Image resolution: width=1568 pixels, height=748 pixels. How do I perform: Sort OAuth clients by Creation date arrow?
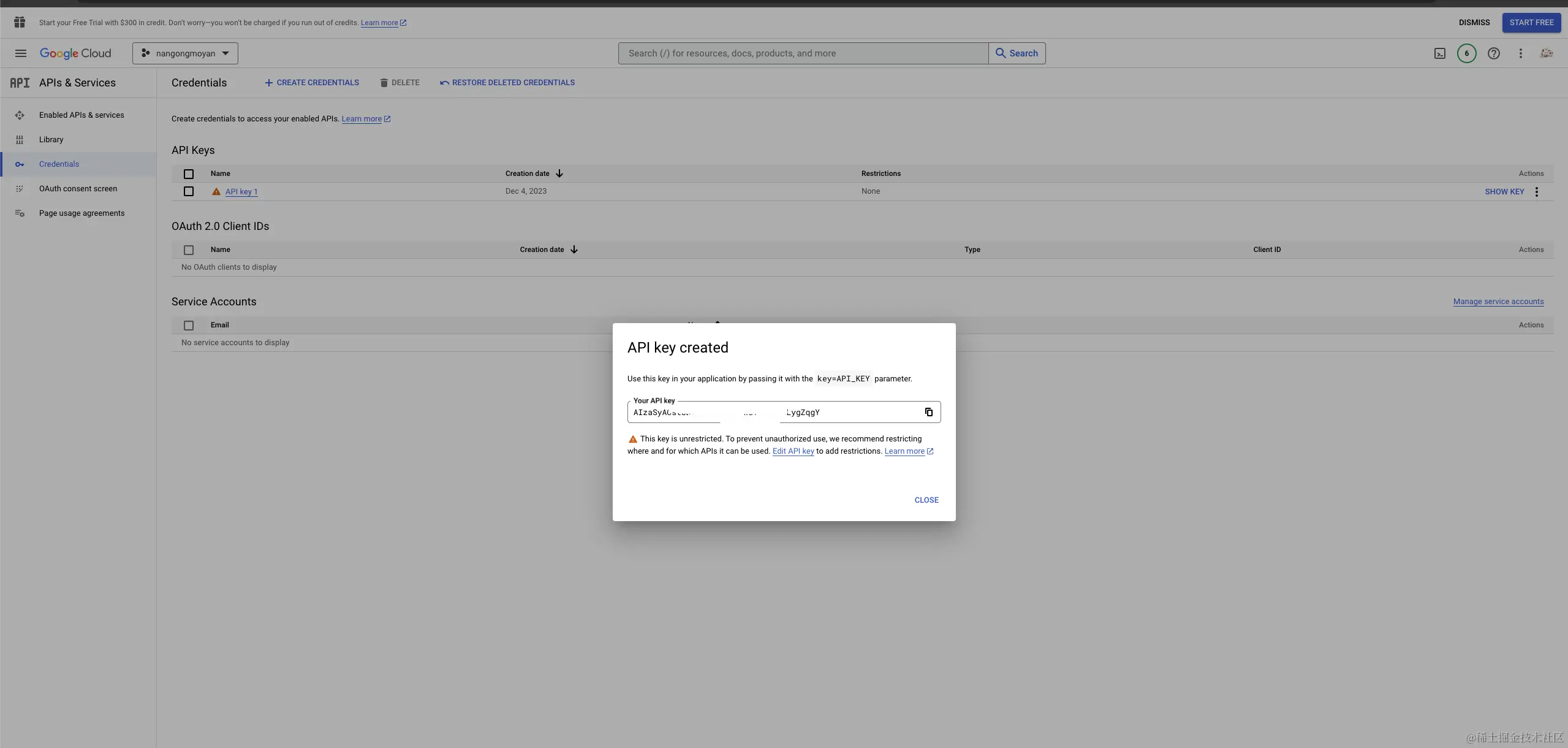coord(574,250)
